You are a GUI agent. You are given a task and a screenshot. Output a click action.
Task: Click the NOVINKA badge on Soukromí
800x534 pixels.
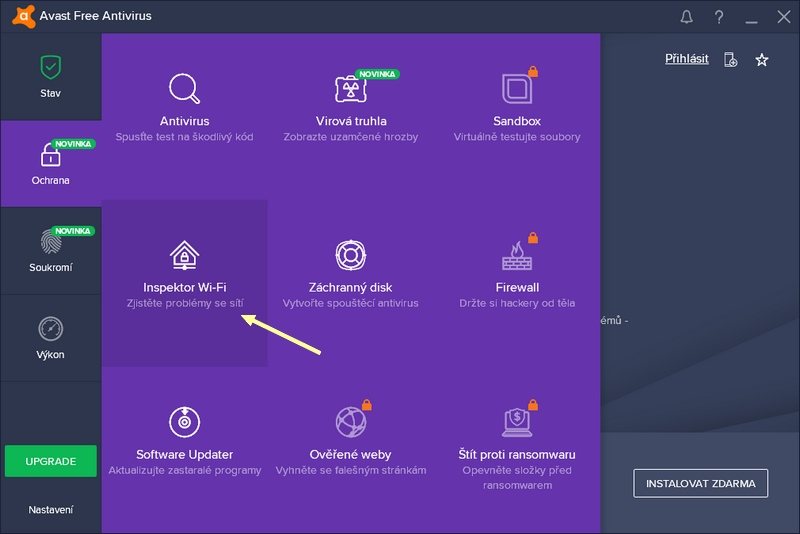pos(73,231)
